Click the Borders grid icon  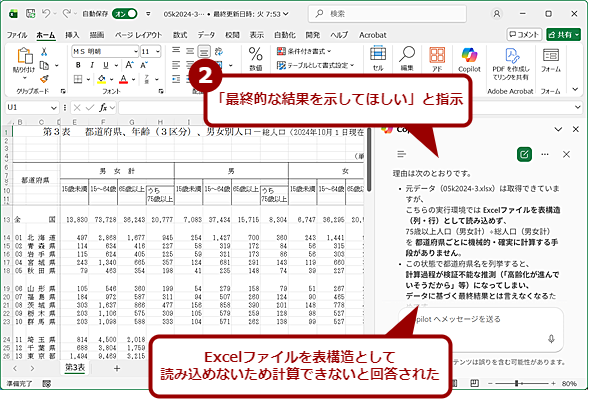click(x=78, y=79)
